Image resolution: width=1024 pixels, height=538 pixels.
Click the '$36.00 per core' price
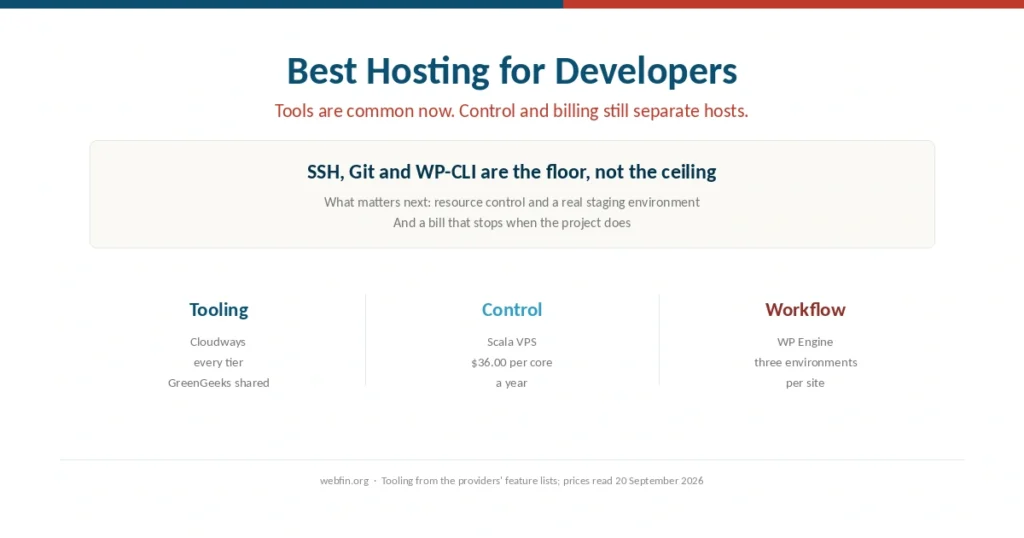pos(511,362)
